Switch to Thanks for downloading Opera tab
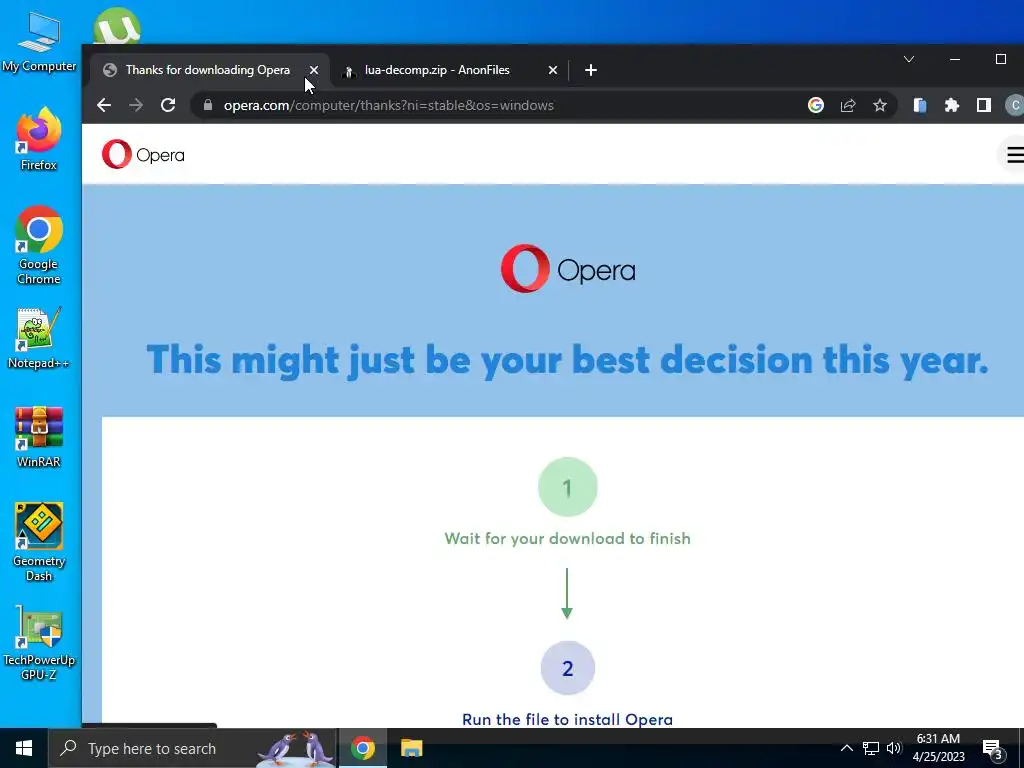The image size is (1024, 768). 208,70
